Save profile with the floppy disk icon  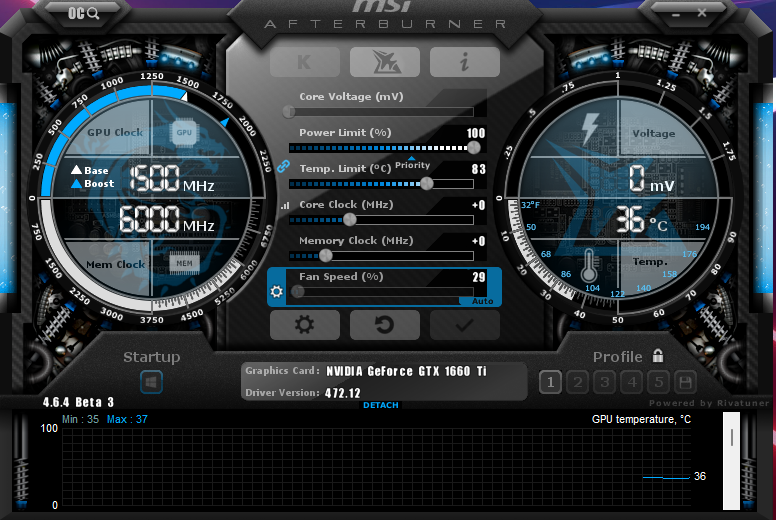tap(685, 382)
